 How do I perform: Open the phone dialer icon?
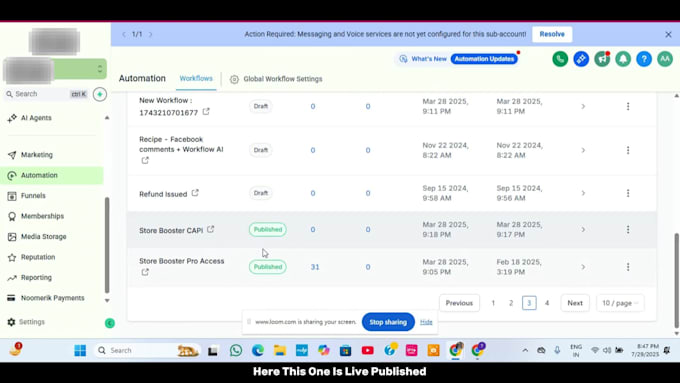tap(560, 59)
